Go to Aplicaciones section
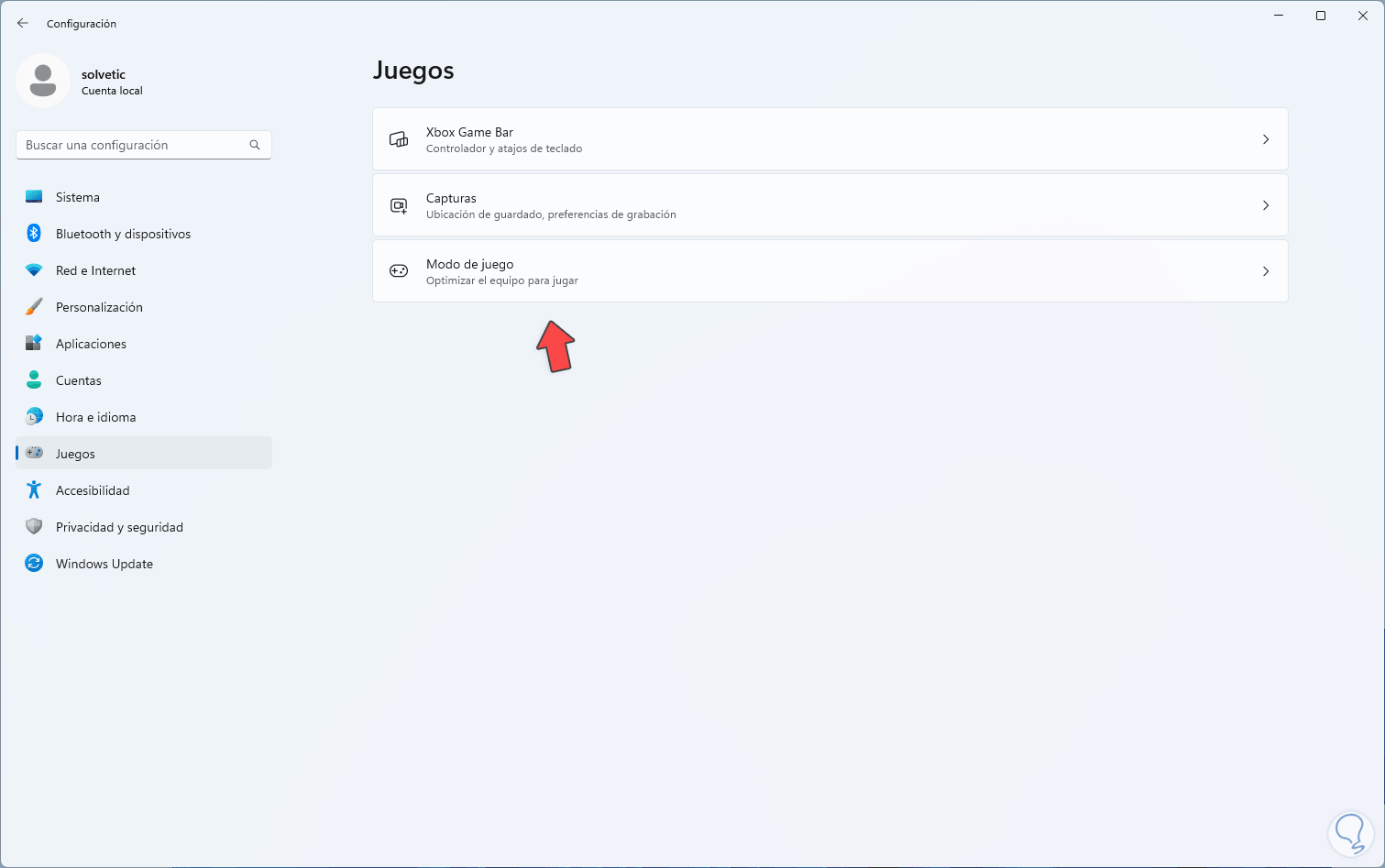This screenshot has height=868, width=1385. (x=91, y=344)
